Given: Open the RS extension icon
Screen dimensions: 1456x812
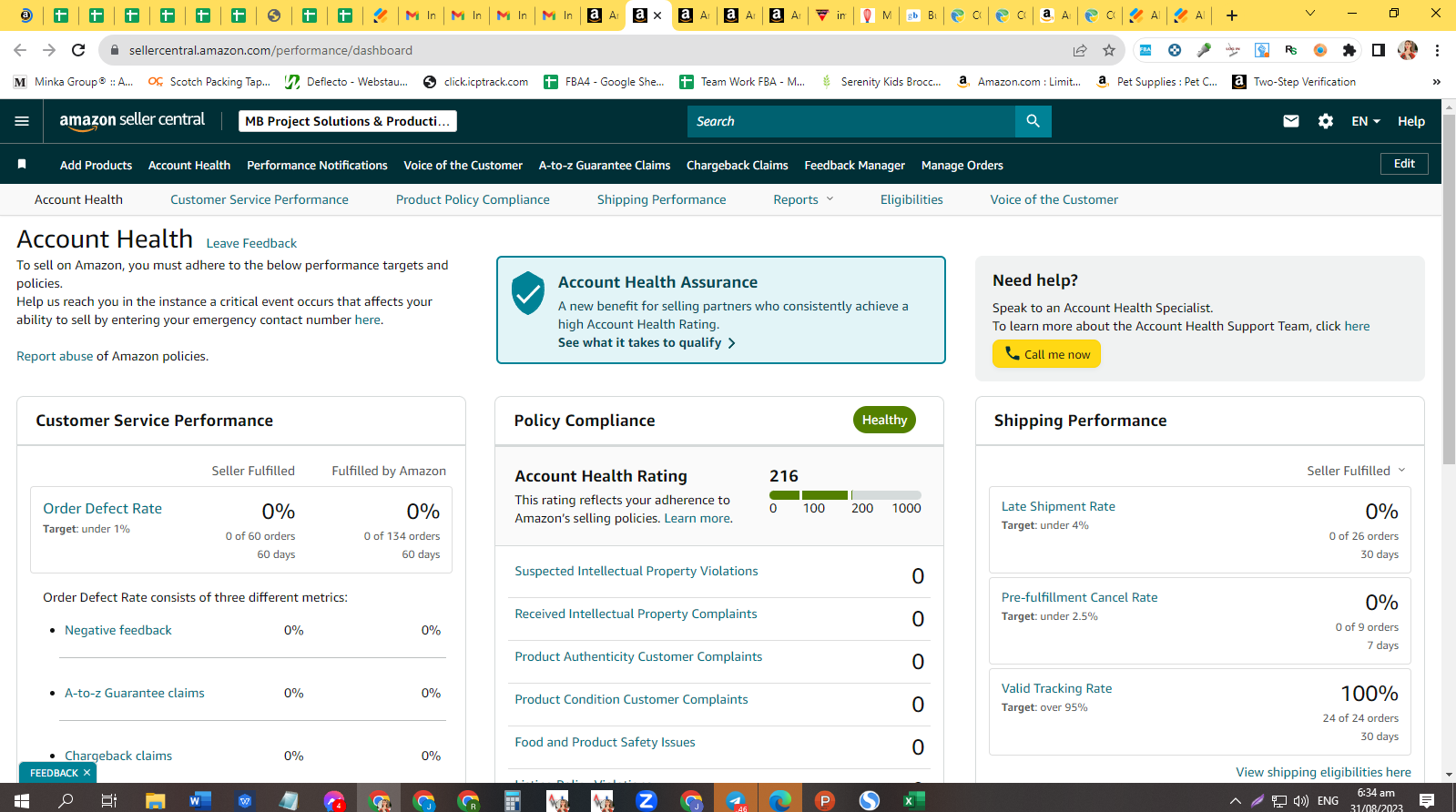Looking at the screenshot, I should point(1291,50).
